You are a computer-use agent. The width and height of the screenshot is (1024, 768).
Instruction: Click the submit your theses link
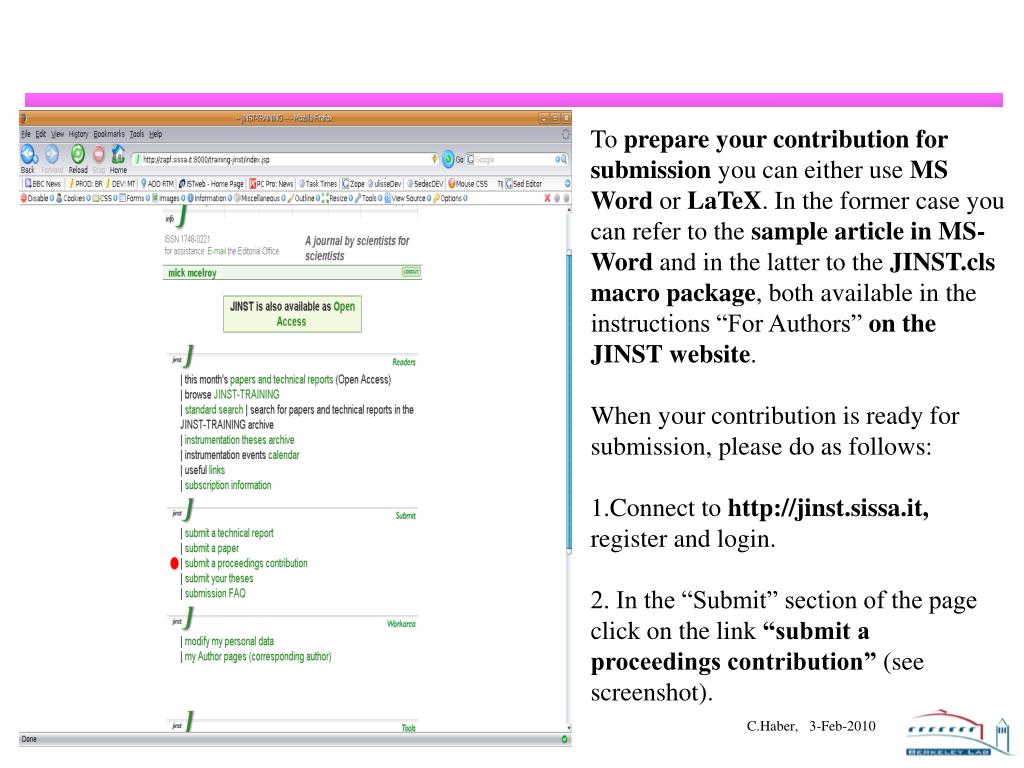point(219,578)
